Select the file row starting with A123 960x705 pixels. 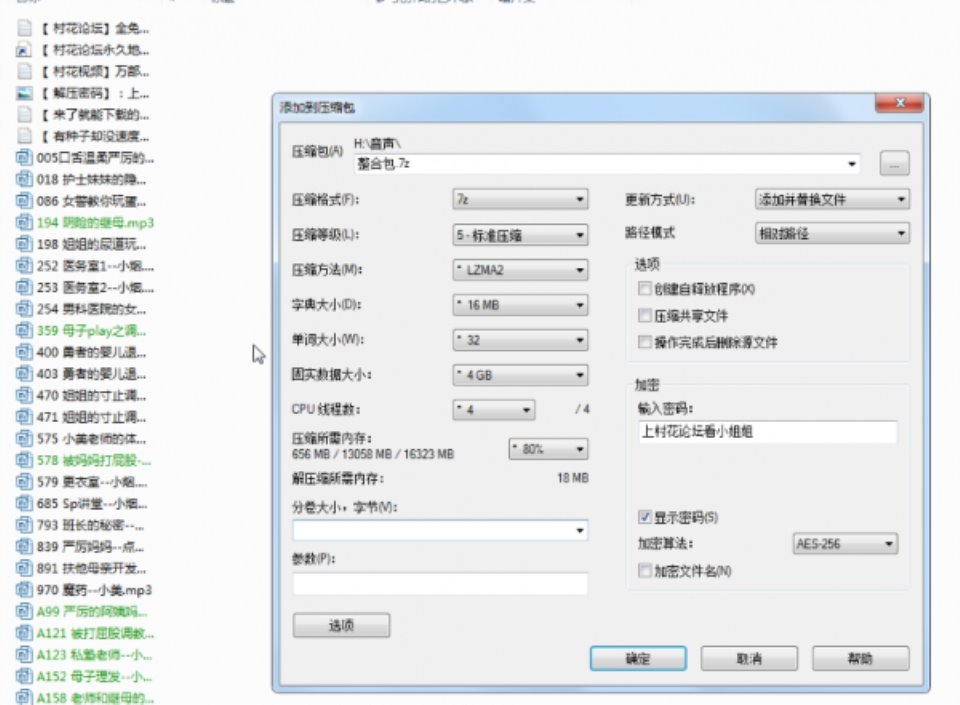pos(84,655)
